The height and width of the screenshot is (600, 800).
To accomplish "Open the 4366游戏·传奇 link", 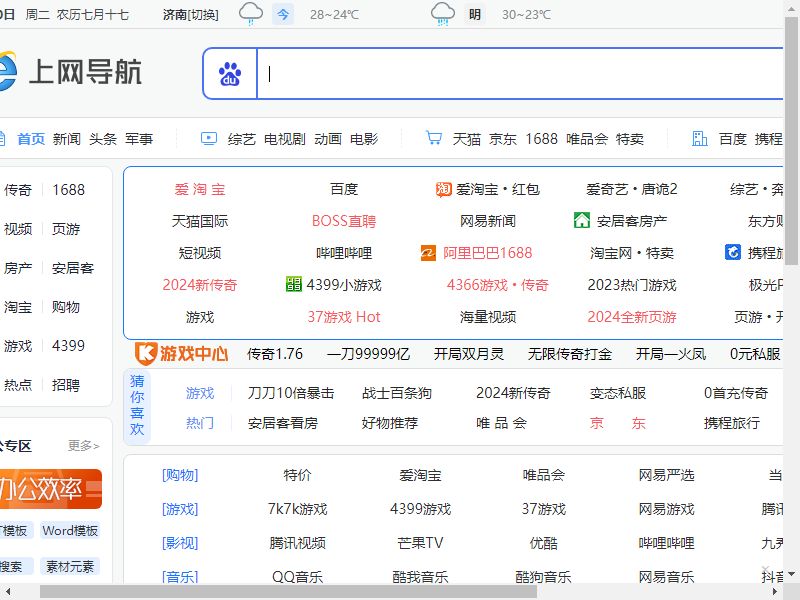I will pos(497,285).
